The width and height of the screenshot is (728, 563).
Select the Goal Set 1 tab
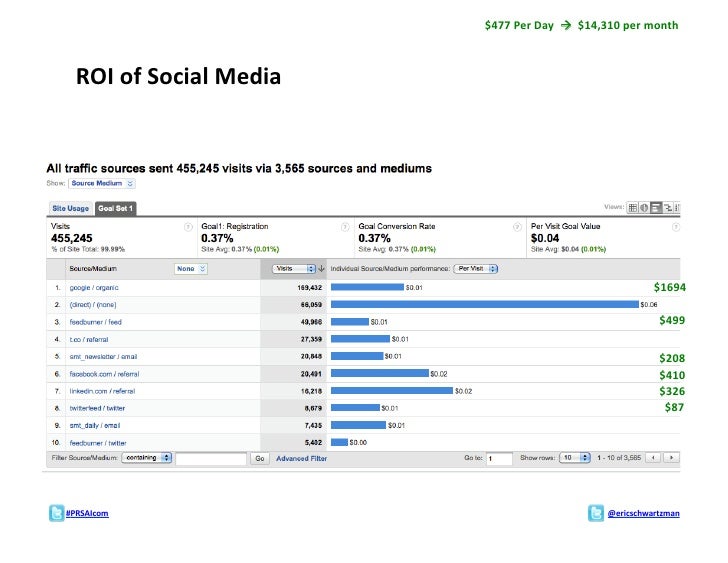click(x=115, y=208)
